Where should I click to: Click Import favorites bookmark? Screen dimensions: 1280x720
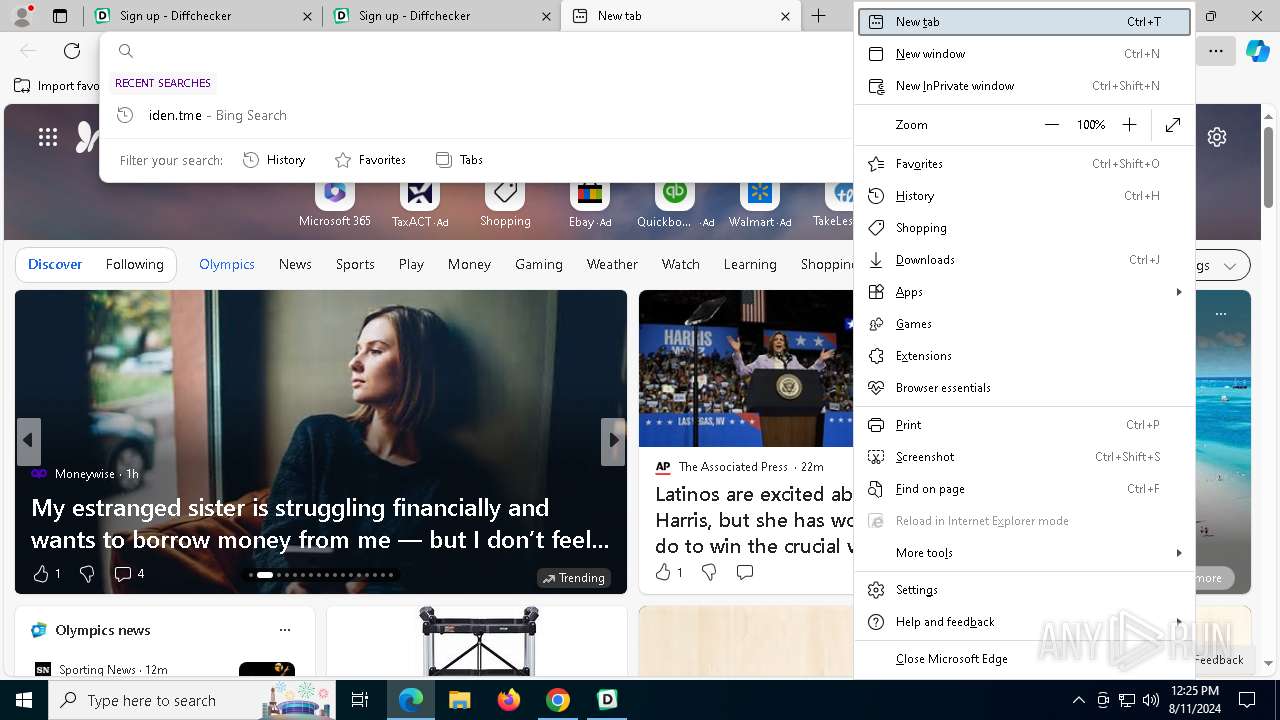57,86
